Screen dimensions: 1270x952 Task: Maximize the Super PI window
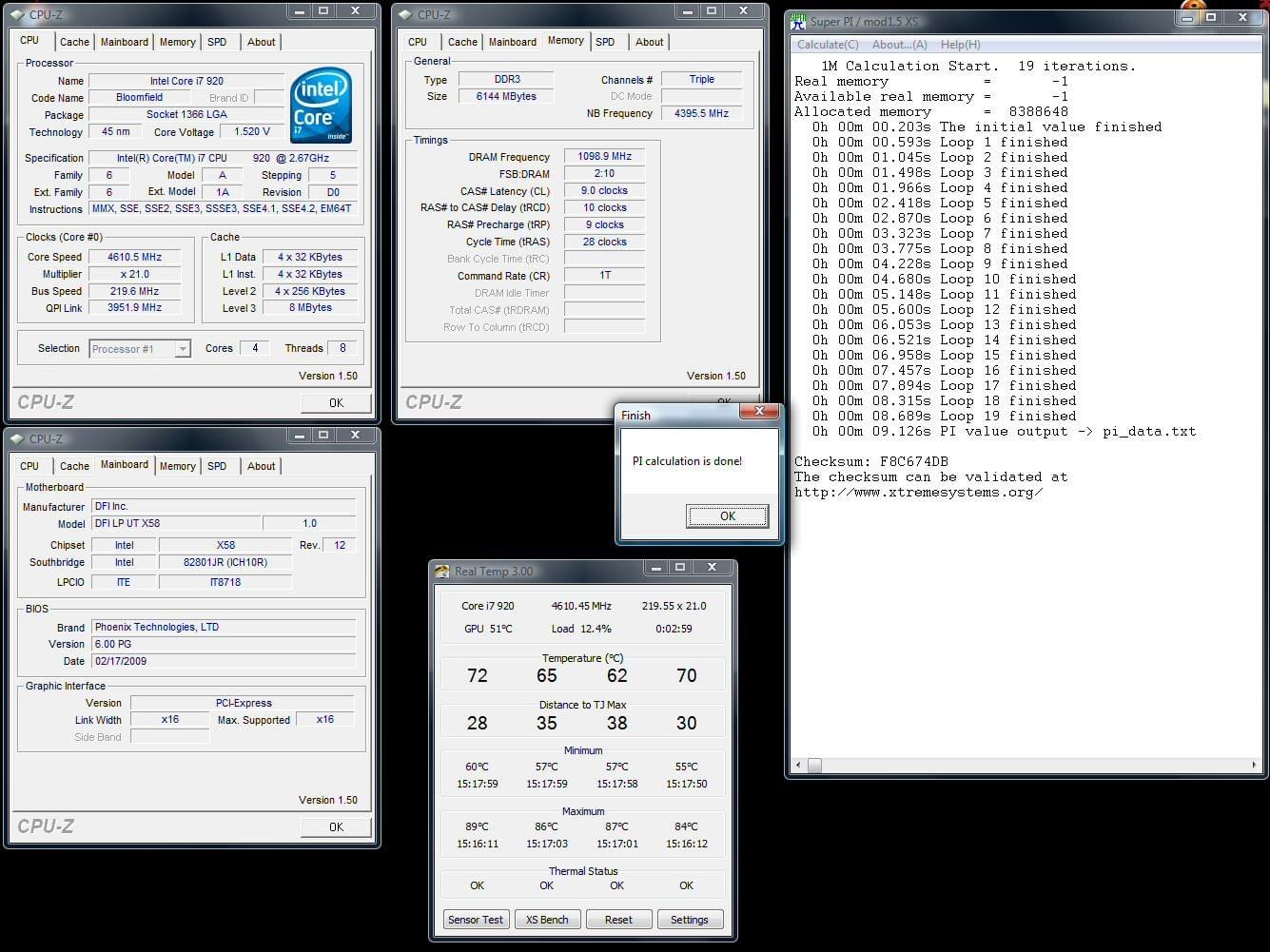(x=1211, y=17)
